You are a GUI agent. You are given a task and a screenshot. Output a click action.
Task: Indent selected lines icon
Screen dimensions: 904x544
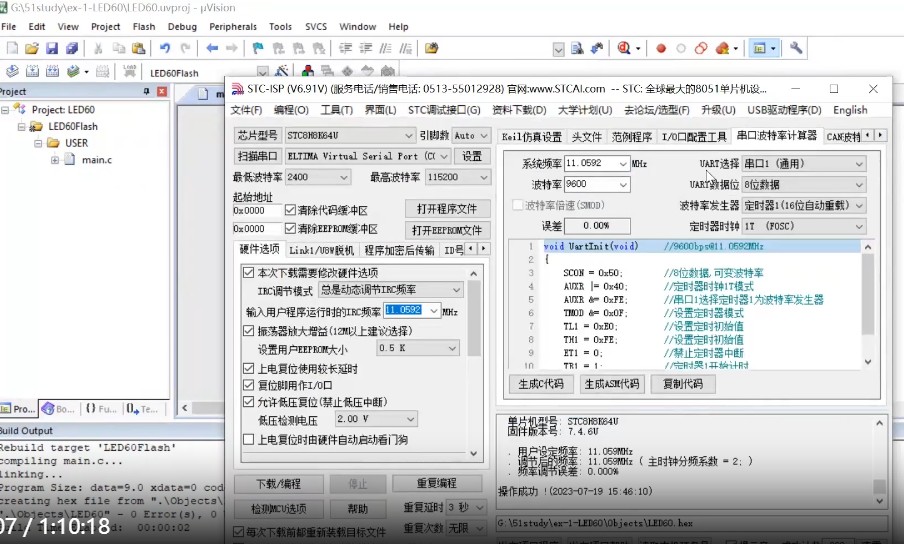345,48
